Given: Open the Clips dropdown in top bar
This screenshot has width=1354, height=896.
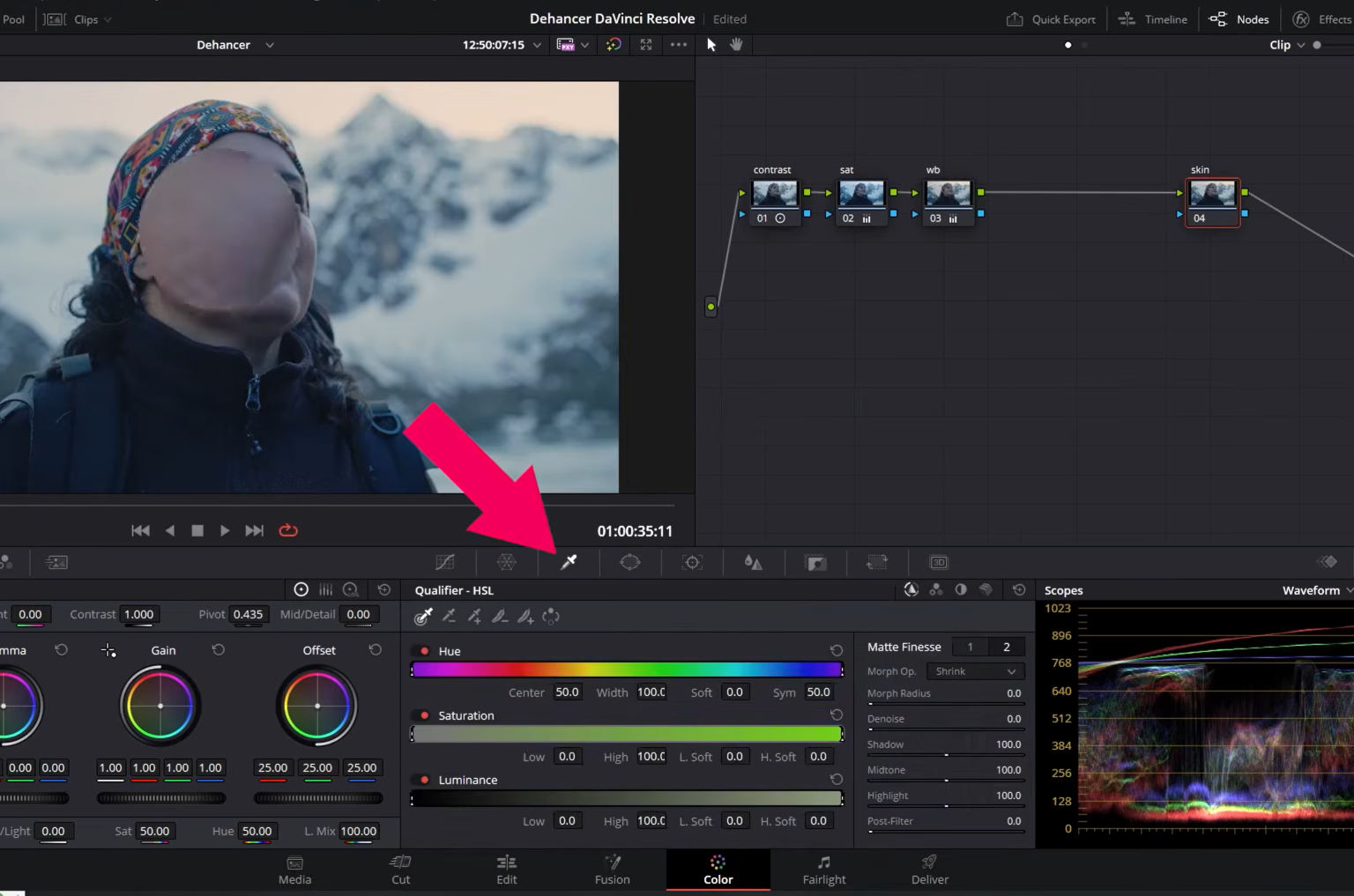Looking at the screenshot, I should 78,19.
